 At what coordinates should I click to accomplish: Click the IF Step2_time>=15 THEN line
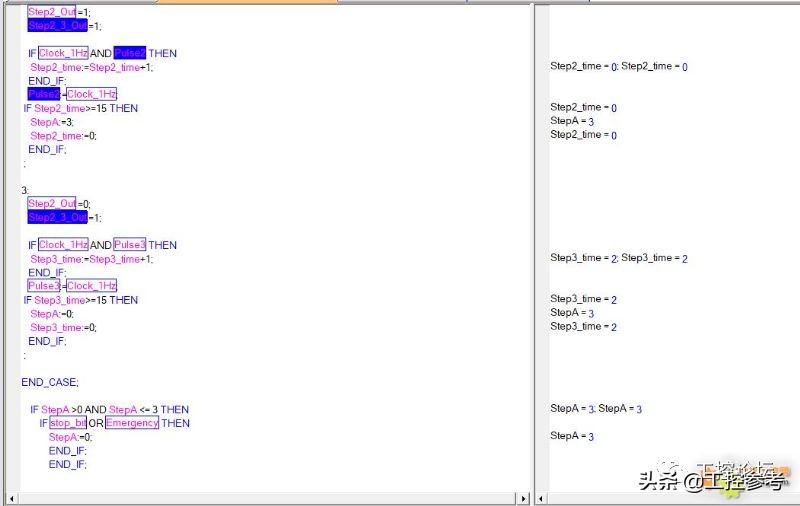[81, 108]
